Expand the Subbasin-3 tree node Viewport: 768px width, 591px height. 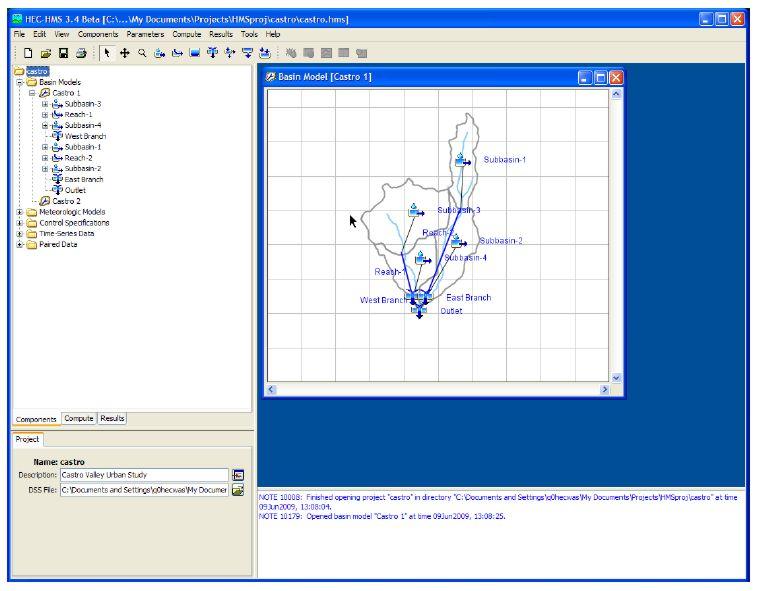pos(44,104)
